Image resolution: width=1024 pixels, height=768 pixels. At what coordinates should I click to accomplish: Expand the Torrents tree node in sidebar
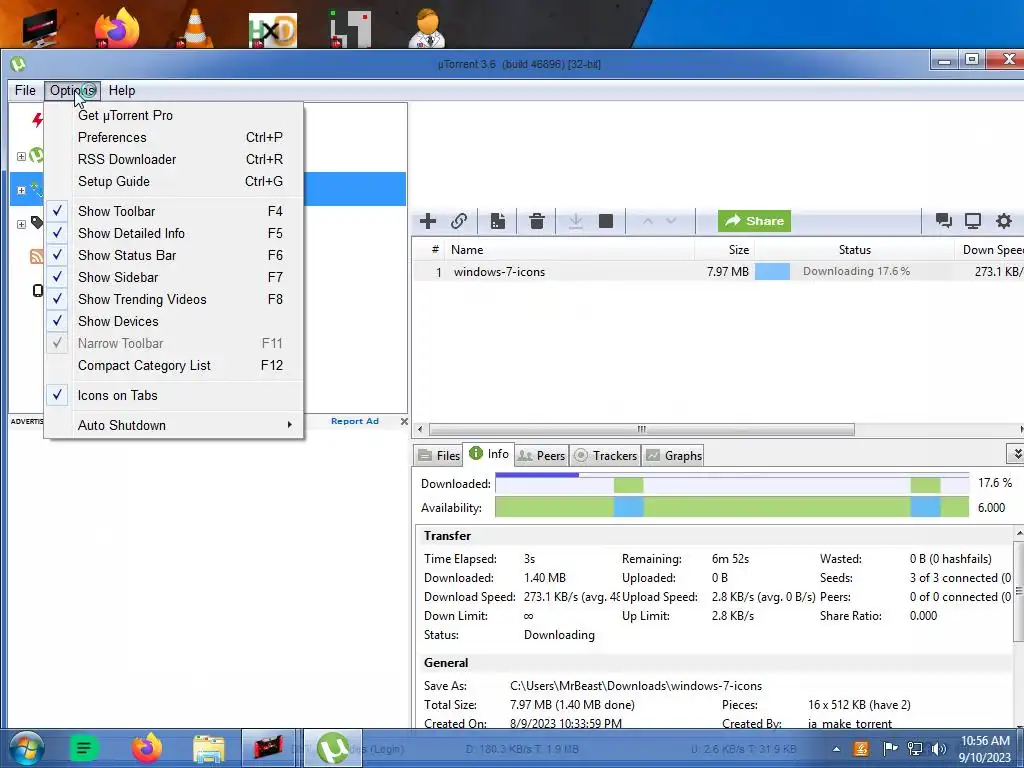click(21, 157)
